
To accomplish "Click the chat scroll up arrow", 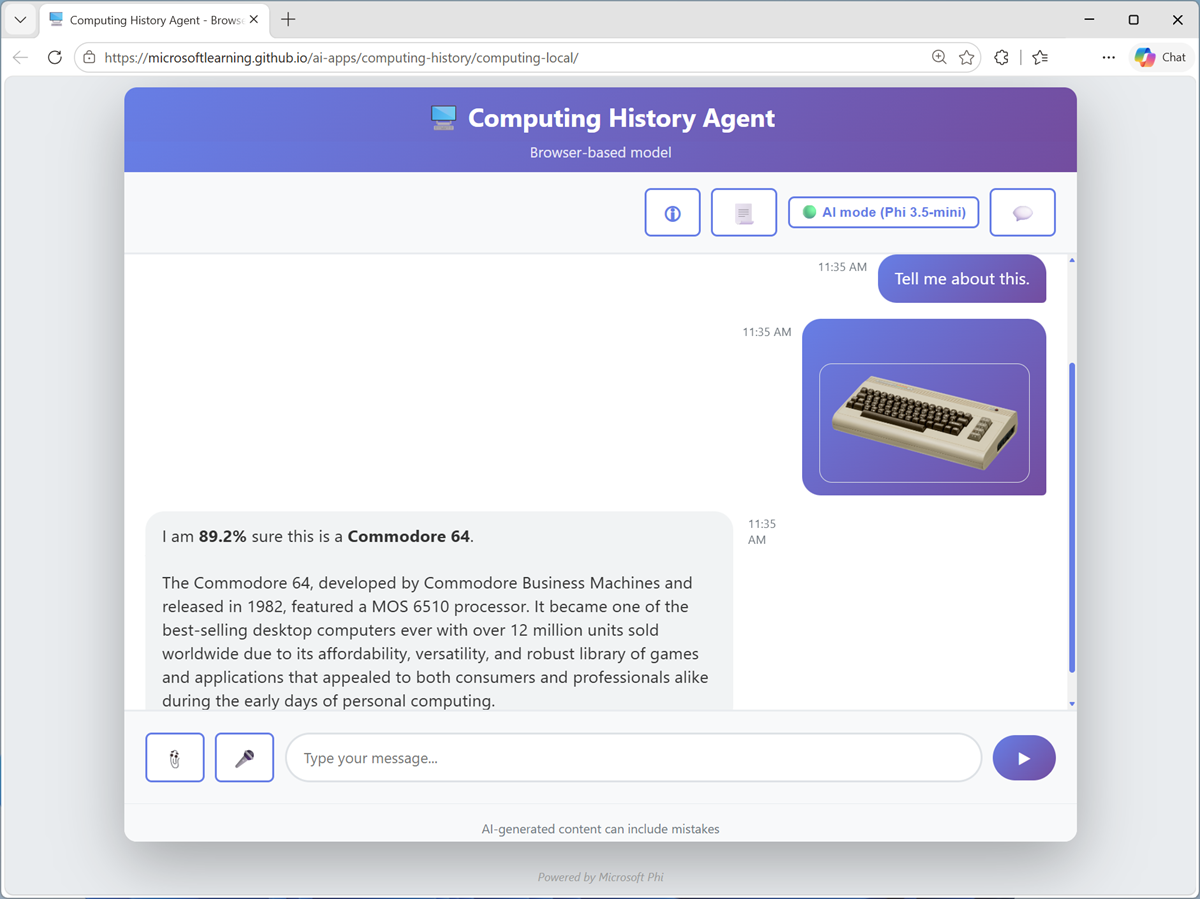I will tap(1072, 260).
